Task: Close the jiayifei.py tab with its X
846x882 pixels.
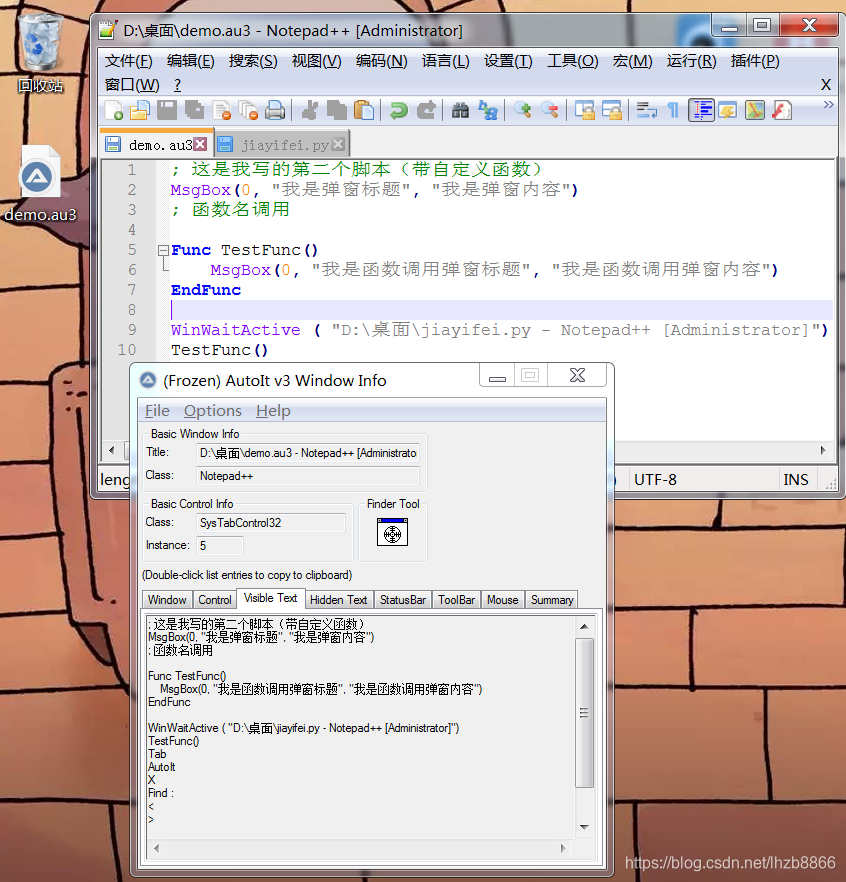Action: click(x=338, y=145)
